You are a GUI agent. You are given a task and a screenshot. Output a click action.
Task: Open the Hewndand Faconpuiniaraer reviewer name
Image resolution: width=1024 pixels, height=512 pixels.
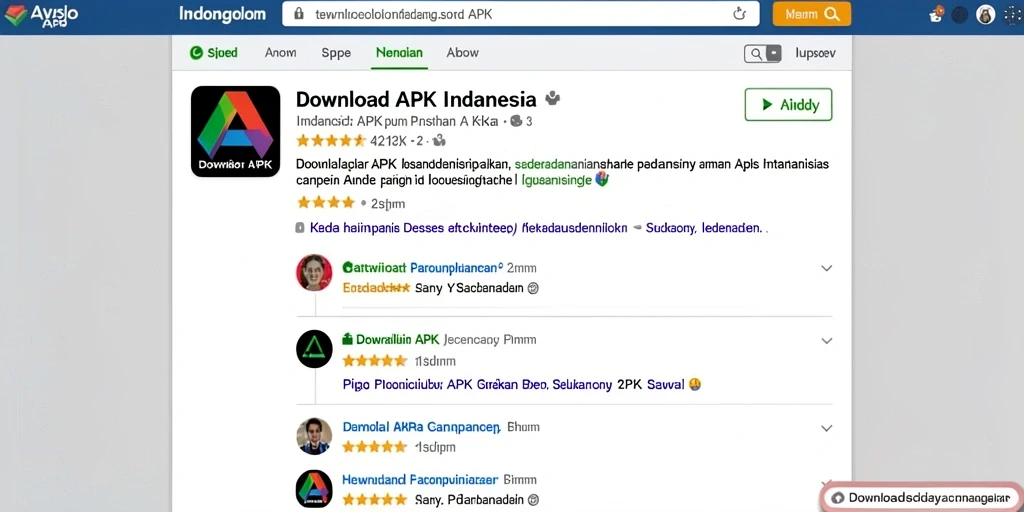(x=420, y=479)
